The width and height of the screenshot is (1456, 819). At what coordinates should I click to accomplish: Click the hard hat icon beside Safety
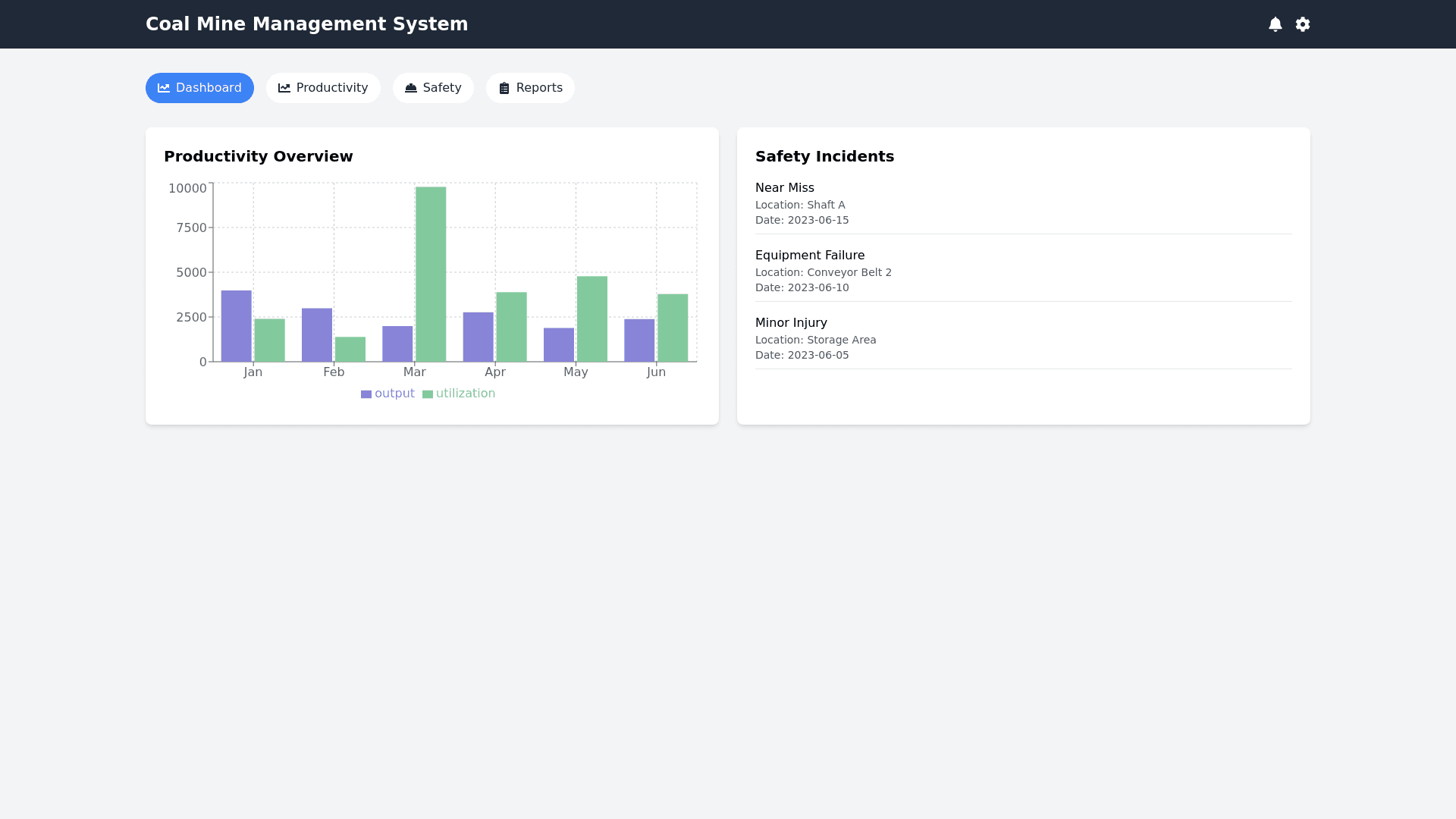(411, 88)
